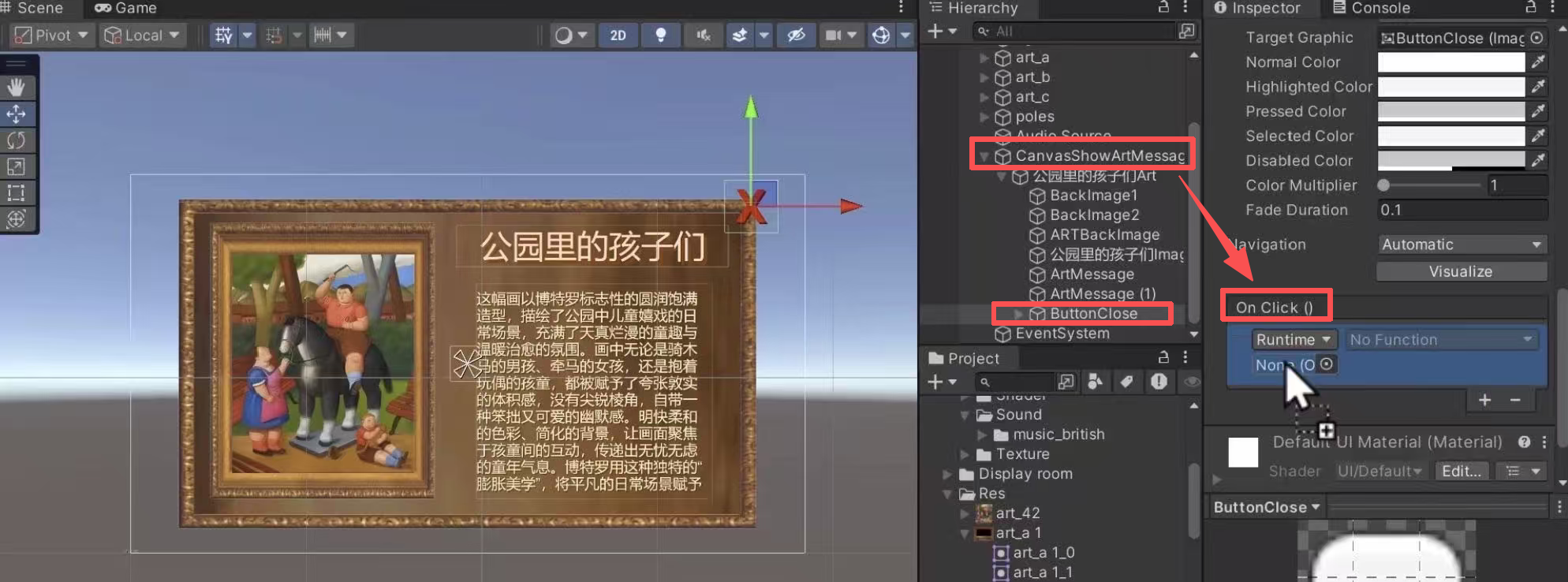Open the Scene view options menu

901,7
